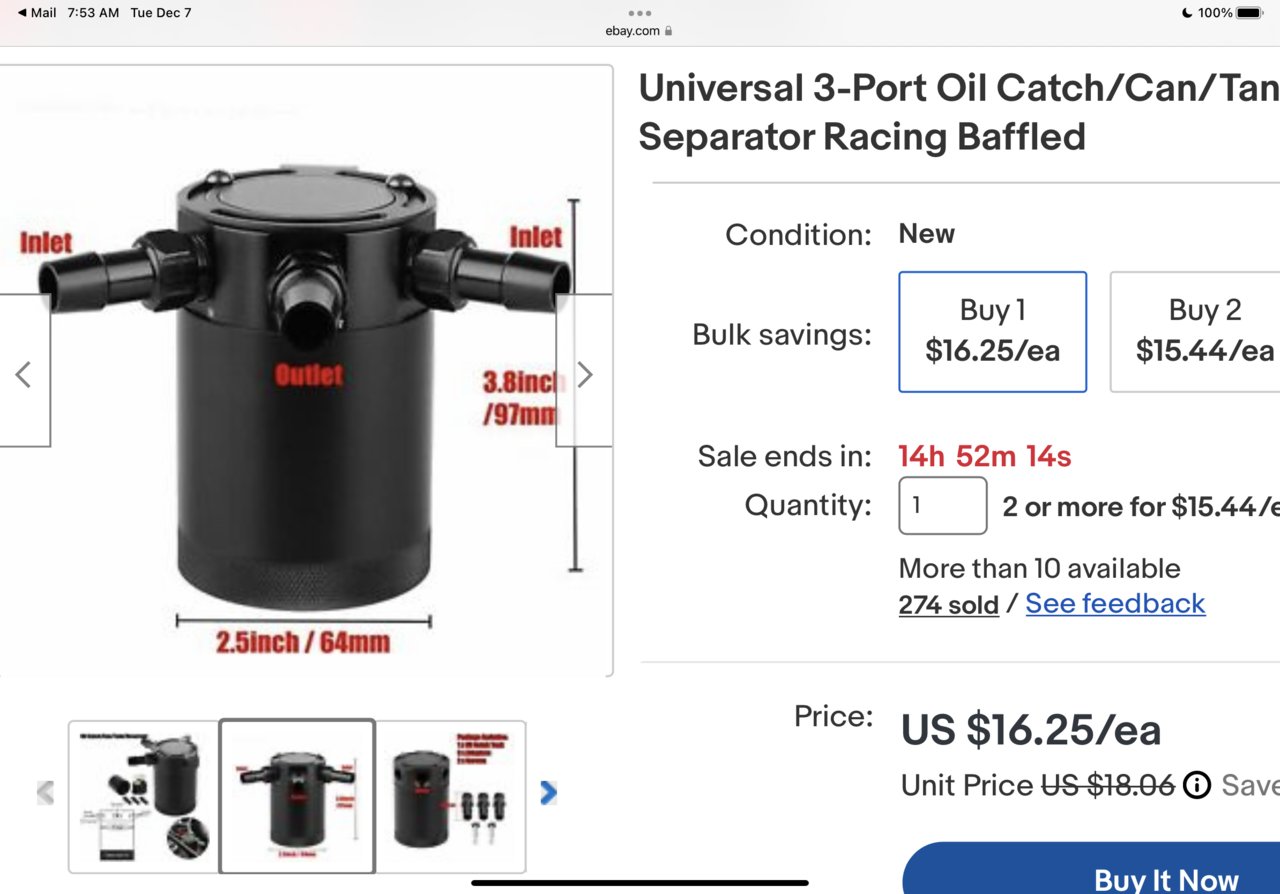
Task: Advance thumbnail strip with blue right arrow
Action: coord(548,793)
